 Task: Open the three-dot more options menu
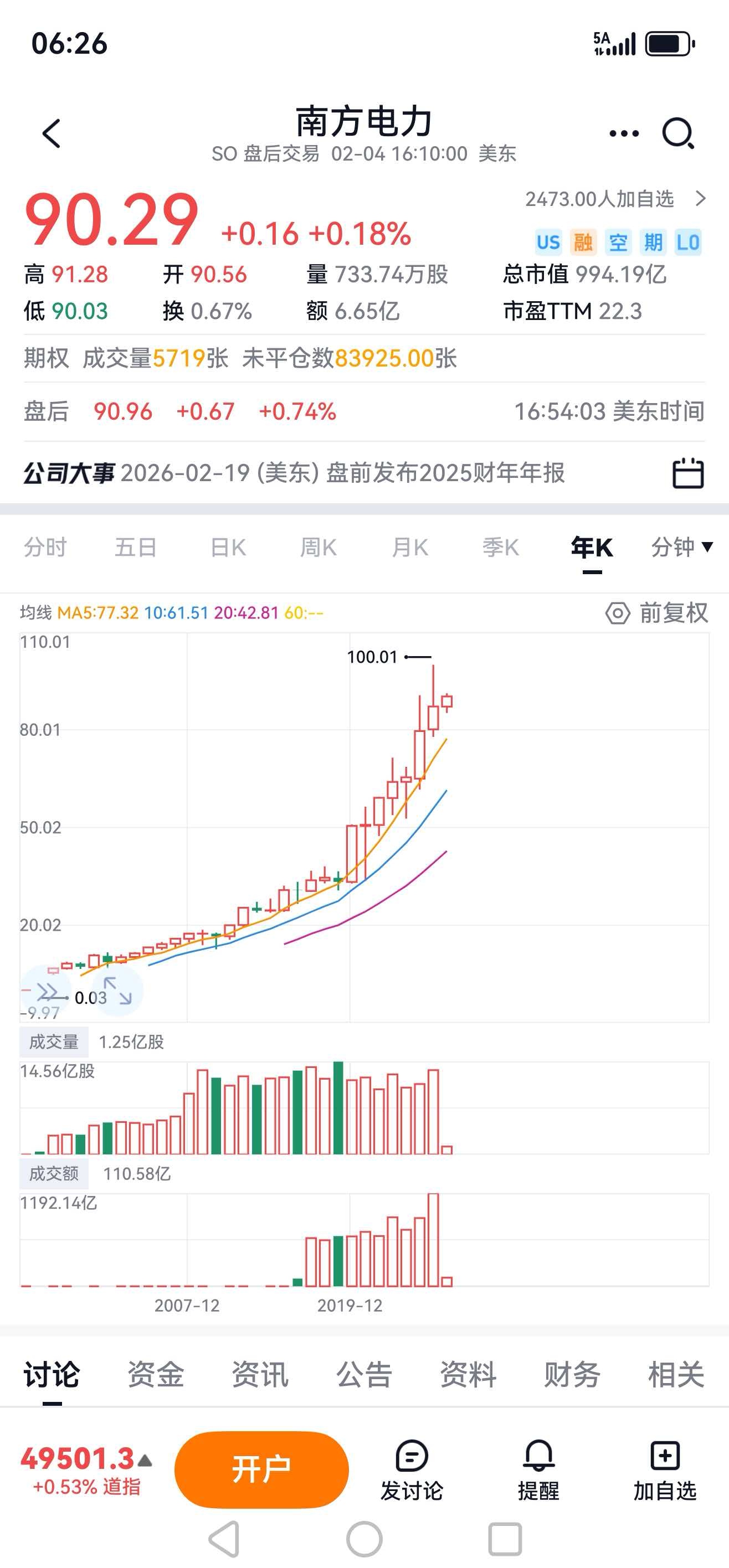624,133
